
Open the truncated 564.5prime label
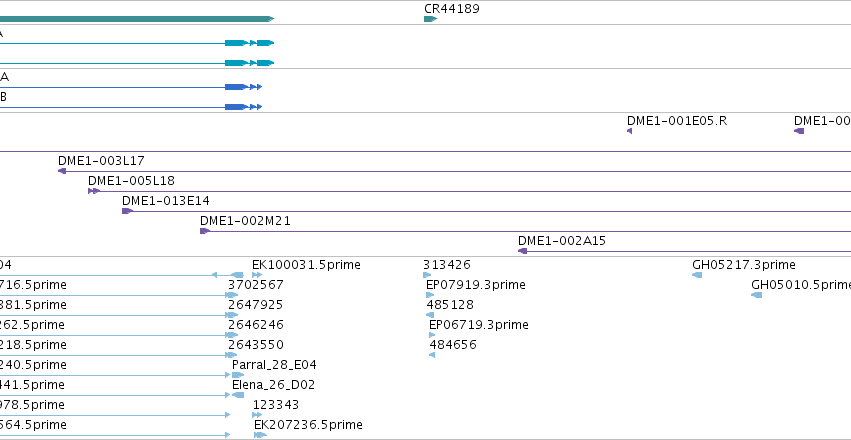click(x=33, y=424)
